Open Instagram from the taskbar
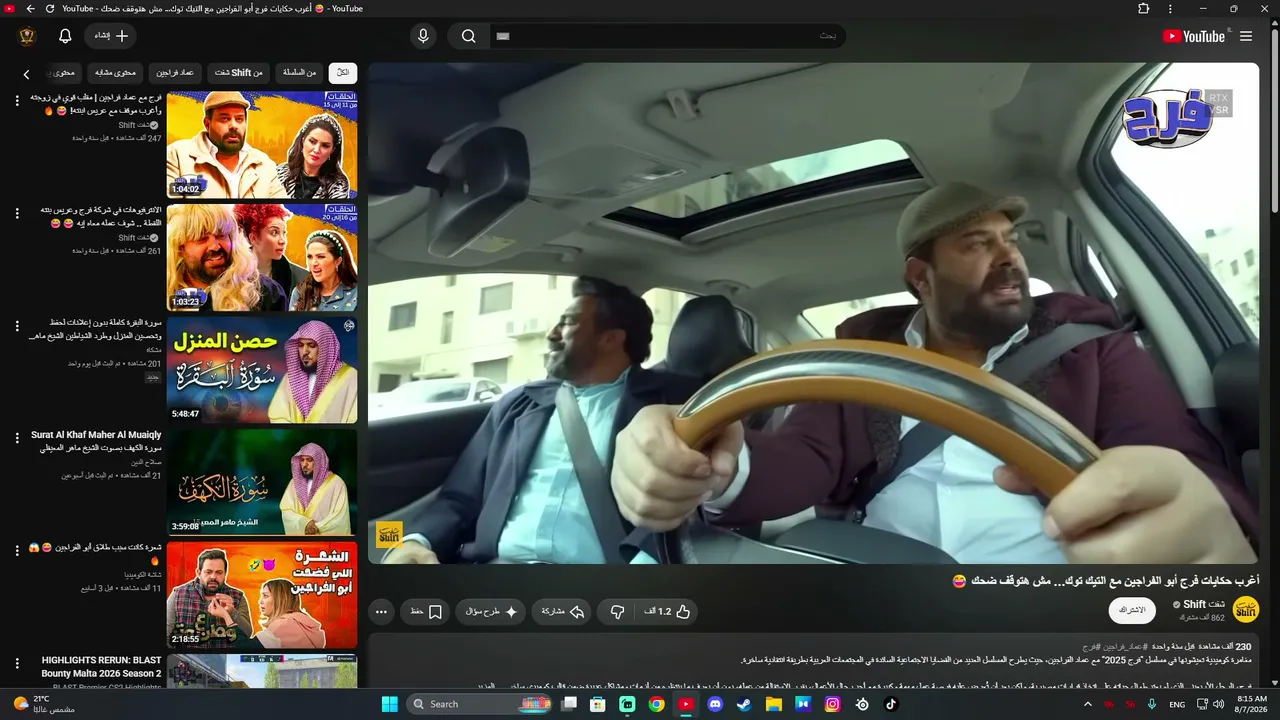Screen dimensions: 1280x720 point(832,704)
